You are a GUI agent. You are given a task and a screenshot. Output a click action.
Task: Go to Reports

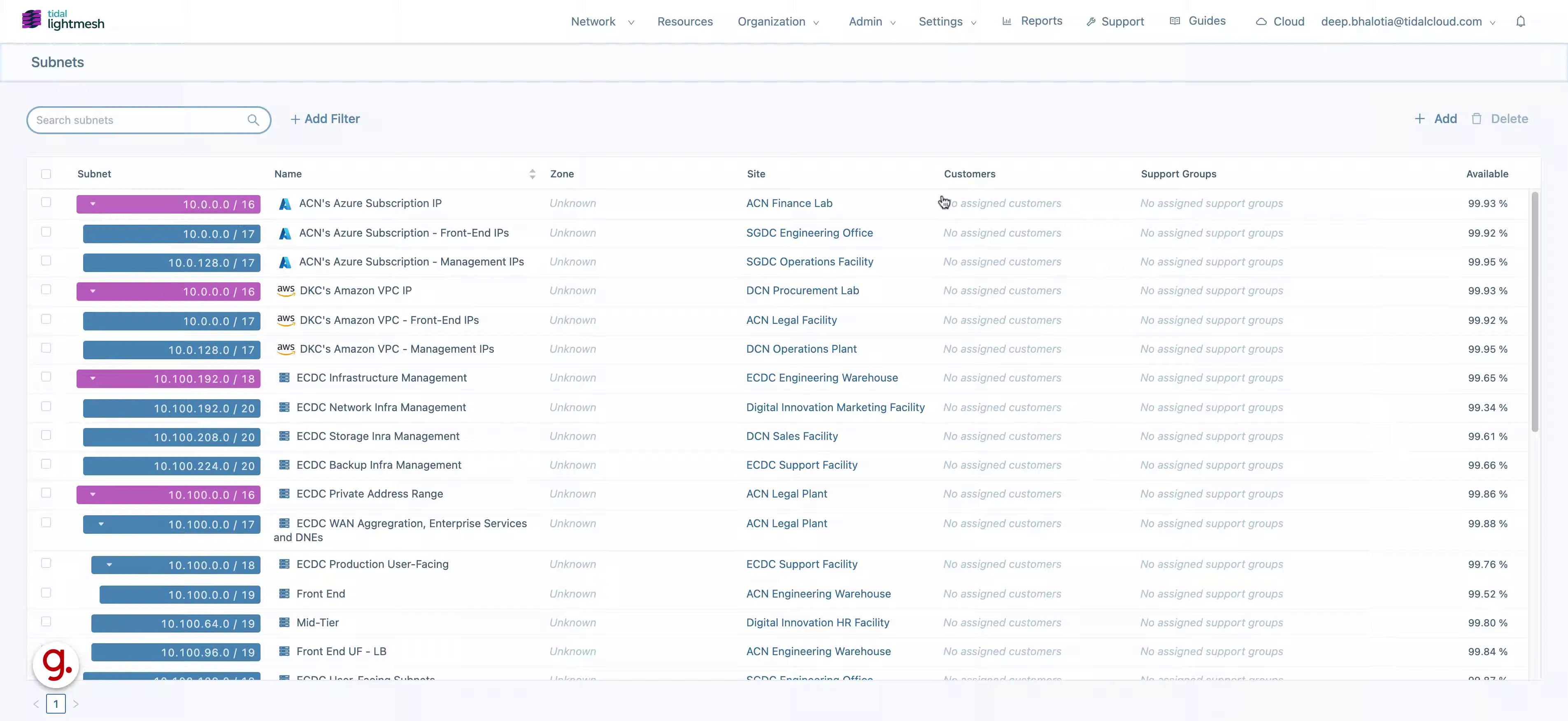pyautogui.click(x=1032, y=21)
